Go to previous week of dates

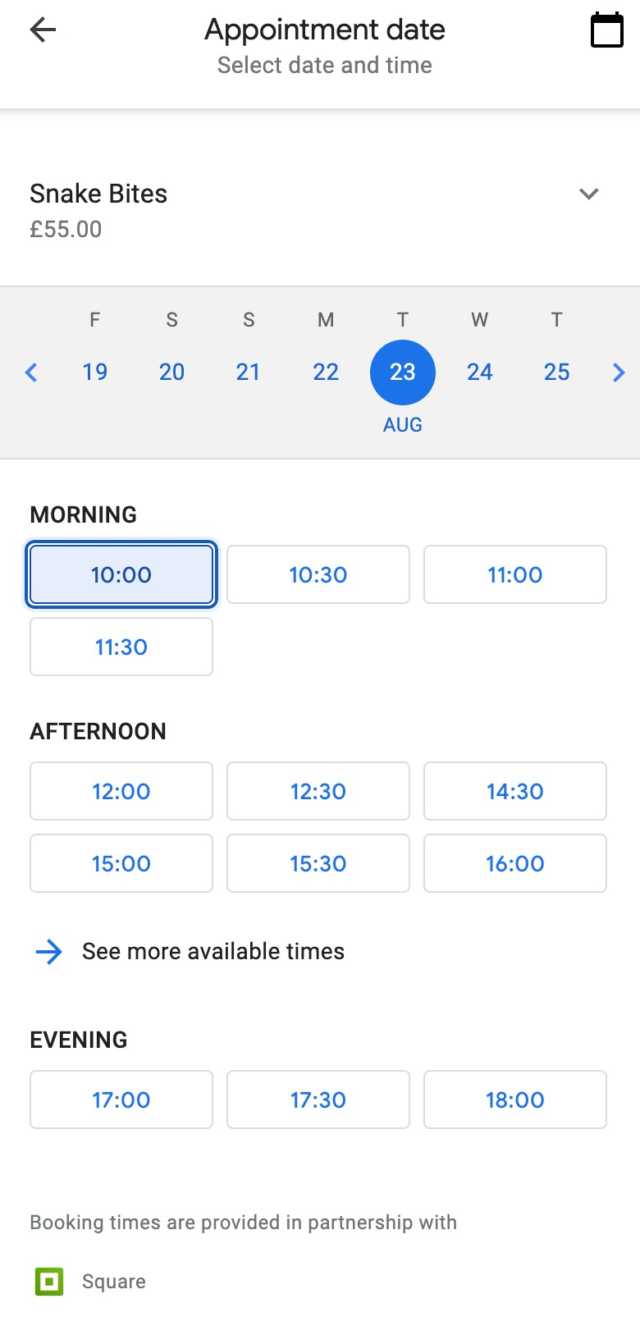[31, 373]
